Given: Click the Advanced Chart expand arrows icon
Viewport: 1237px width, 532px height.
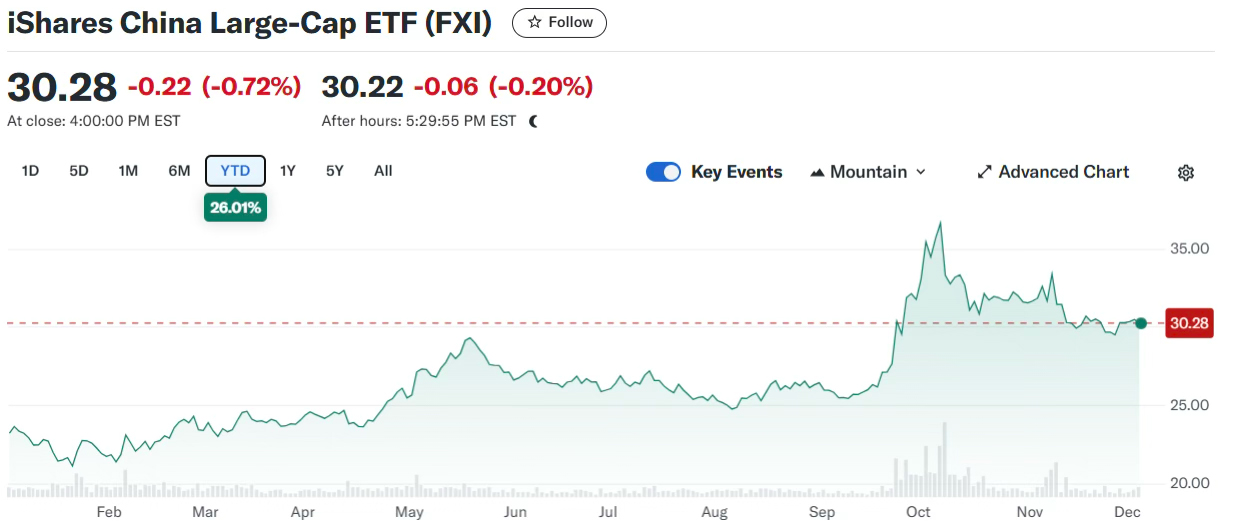Looking at the screenshot, I should (x=984, y=172).
